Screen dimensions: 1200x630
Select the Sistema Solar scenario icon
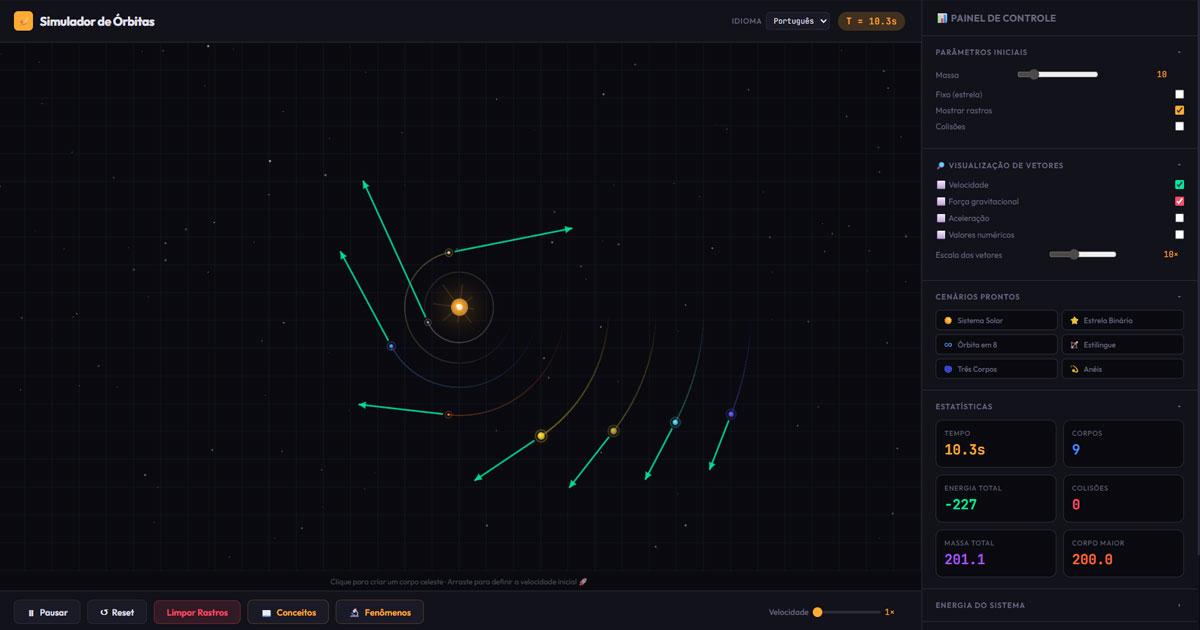(x=950, y=319)
